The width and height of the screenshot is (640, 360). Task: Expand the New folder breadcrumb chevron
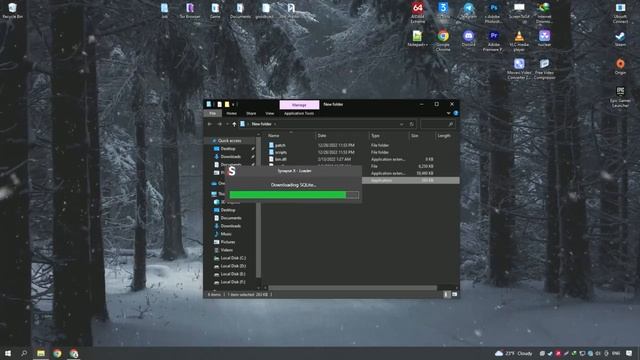(275, 124)
